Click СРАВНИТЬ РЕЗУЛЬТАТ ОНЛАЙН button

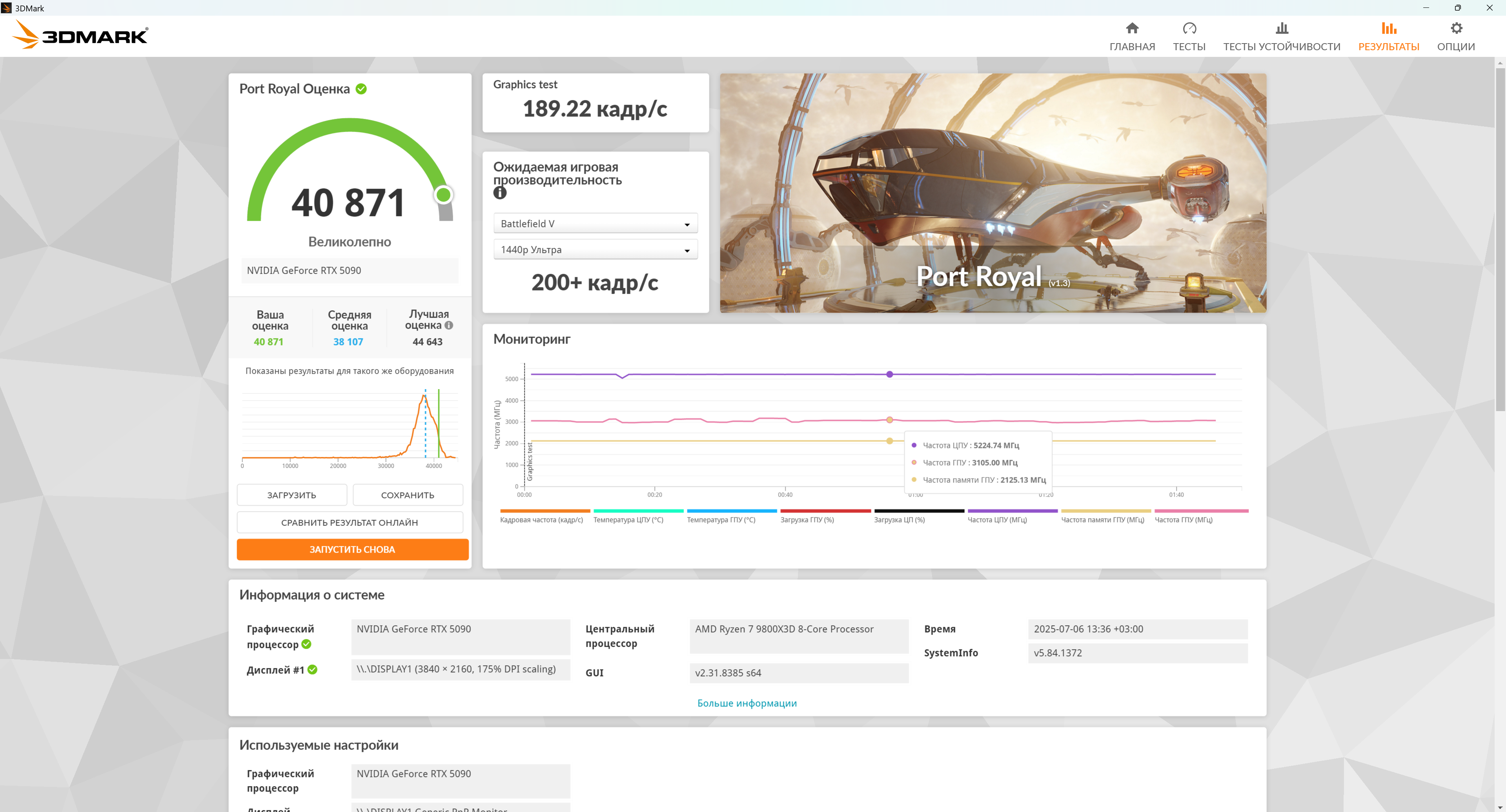pyautogui.click(x=350, y=522)
